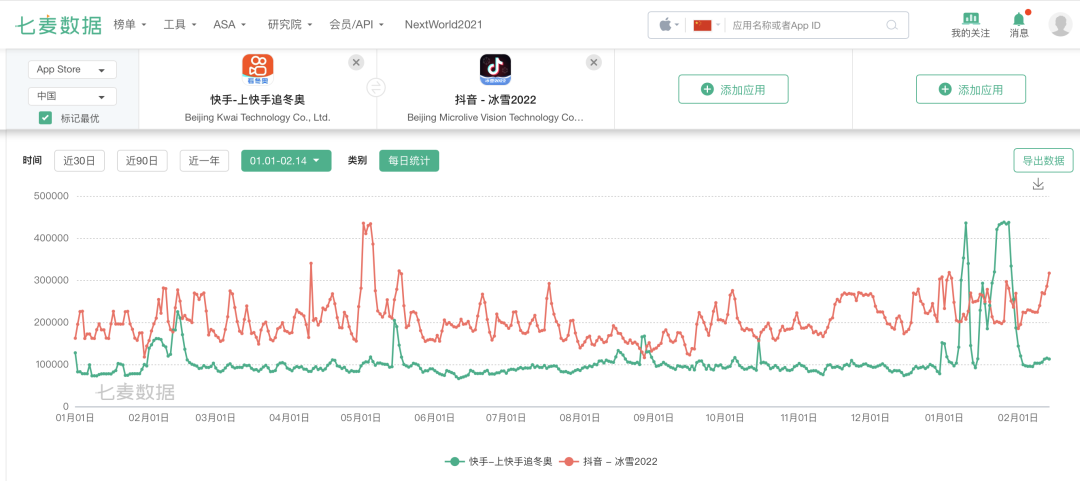
Task: Download the chart image
Action: (1039, 184)
